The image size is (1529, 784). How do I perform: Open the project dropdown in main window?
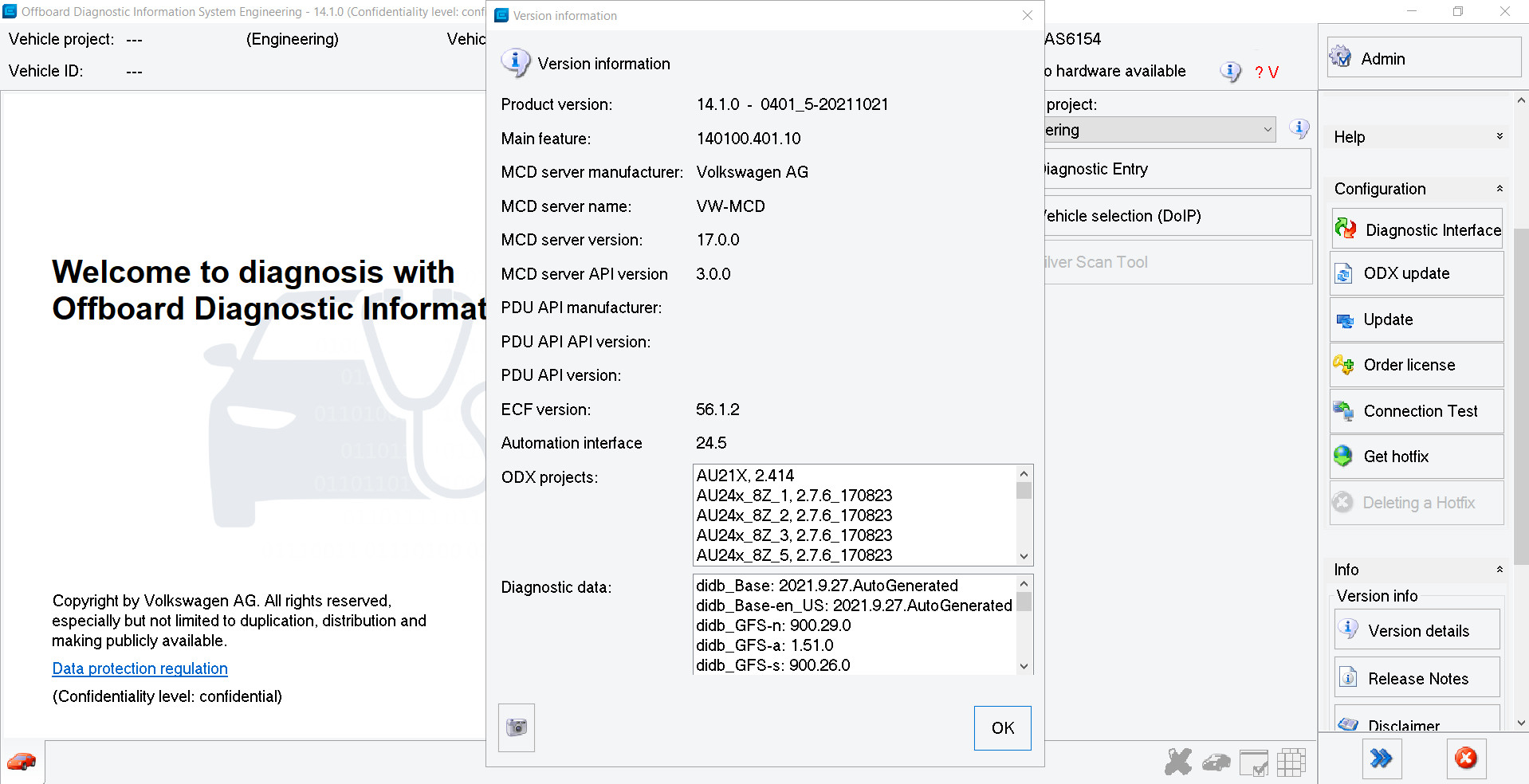[x=1160, y=129]
